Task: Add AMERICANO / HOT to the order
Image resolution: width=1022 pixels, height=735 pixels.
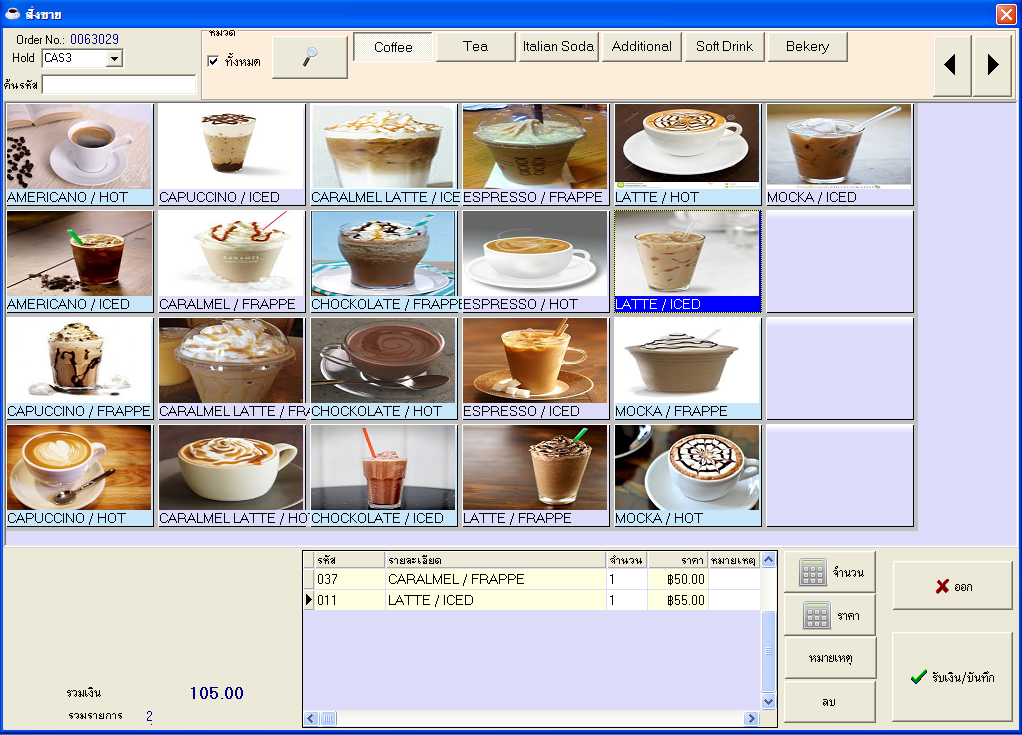Action: [x=80, y=154]
